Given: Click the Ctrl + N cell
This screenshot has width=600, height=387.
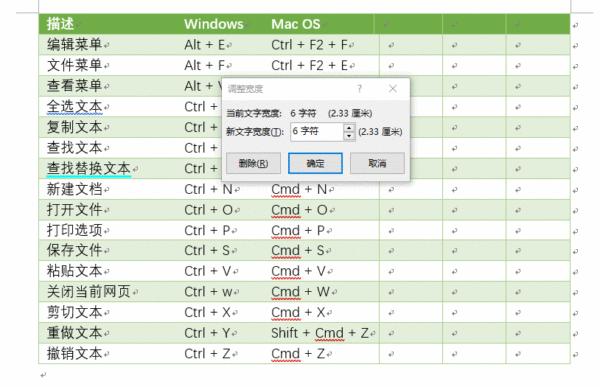Looking at the screenshot, I should (x=209, y=189).
